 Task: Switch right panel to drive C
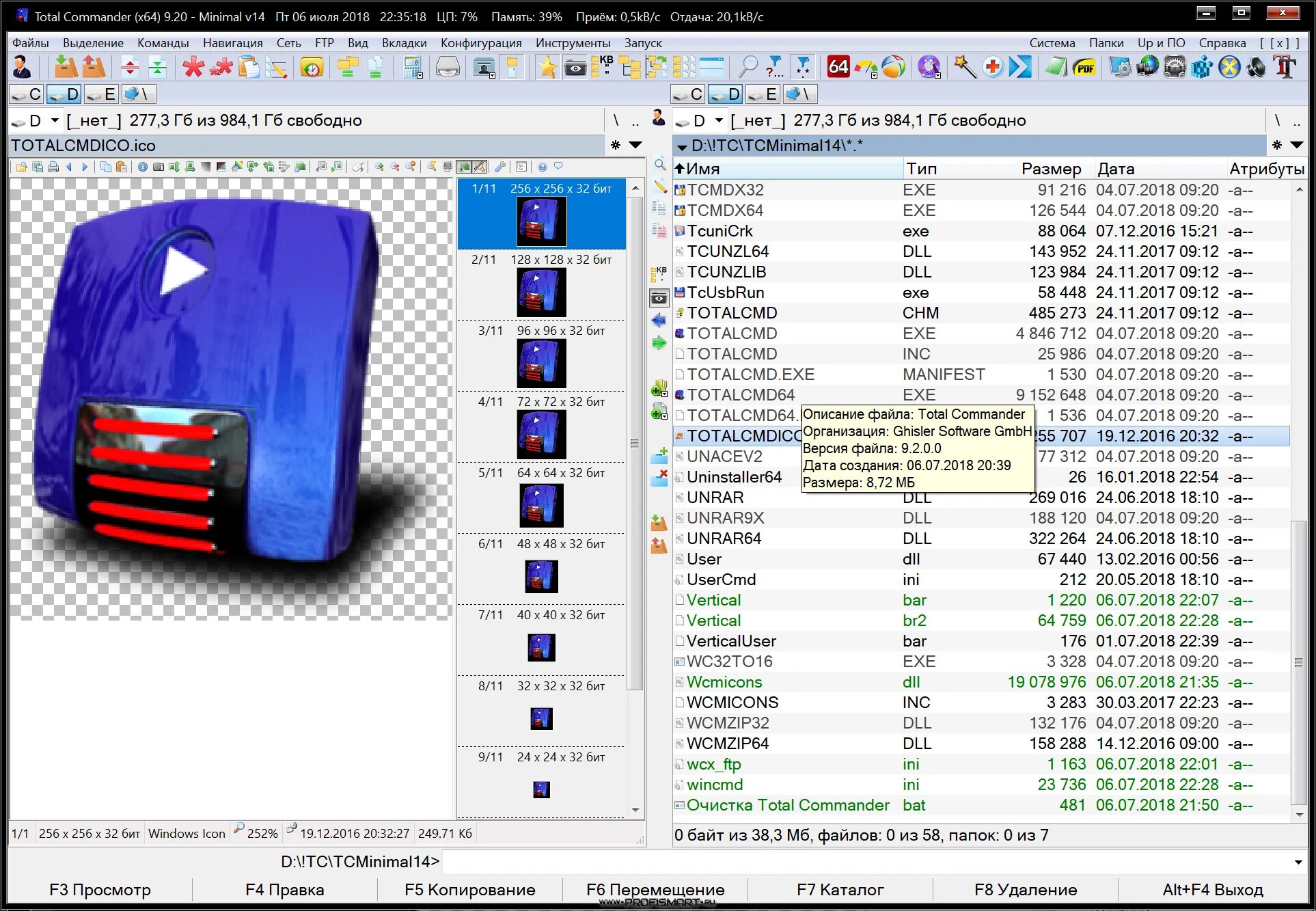pyautogui.click(x=688, y=94)
